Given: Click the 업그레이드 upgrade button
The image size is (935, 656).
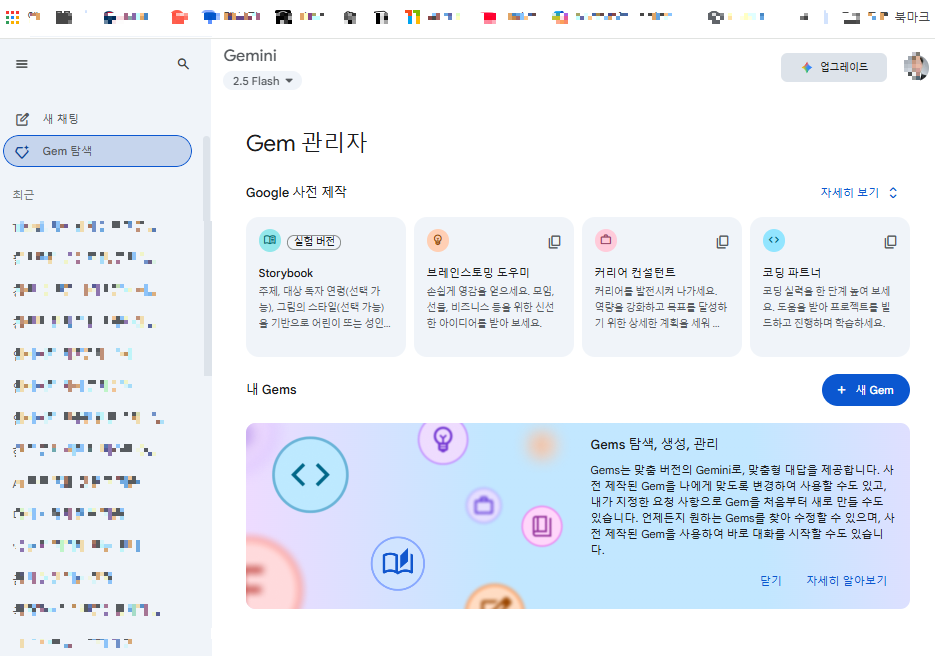Looking at the screenshot, I should [x=834, y=67].
